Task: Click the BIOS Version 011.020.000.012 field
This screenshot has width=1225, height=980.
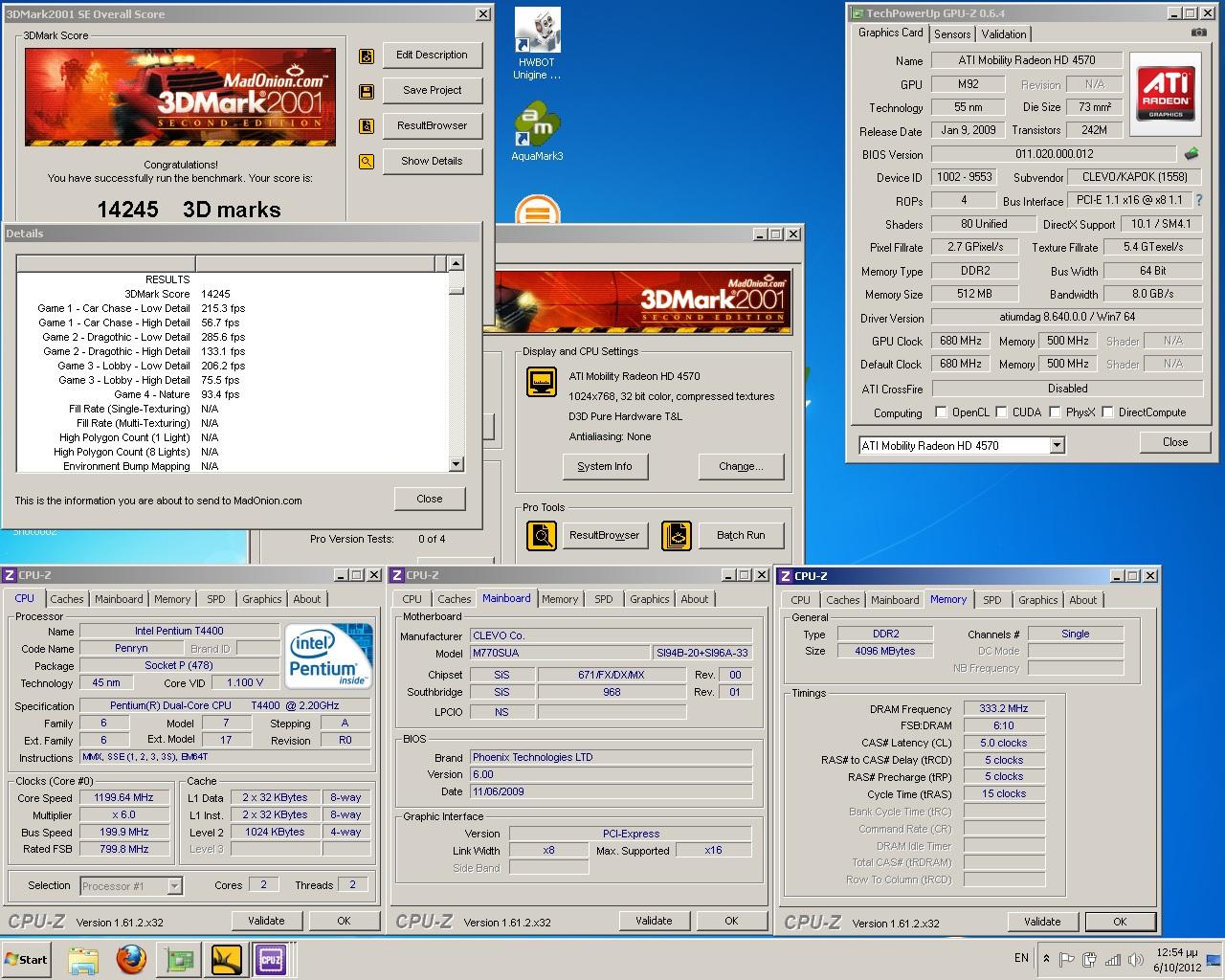Action: coord(1054,154)
